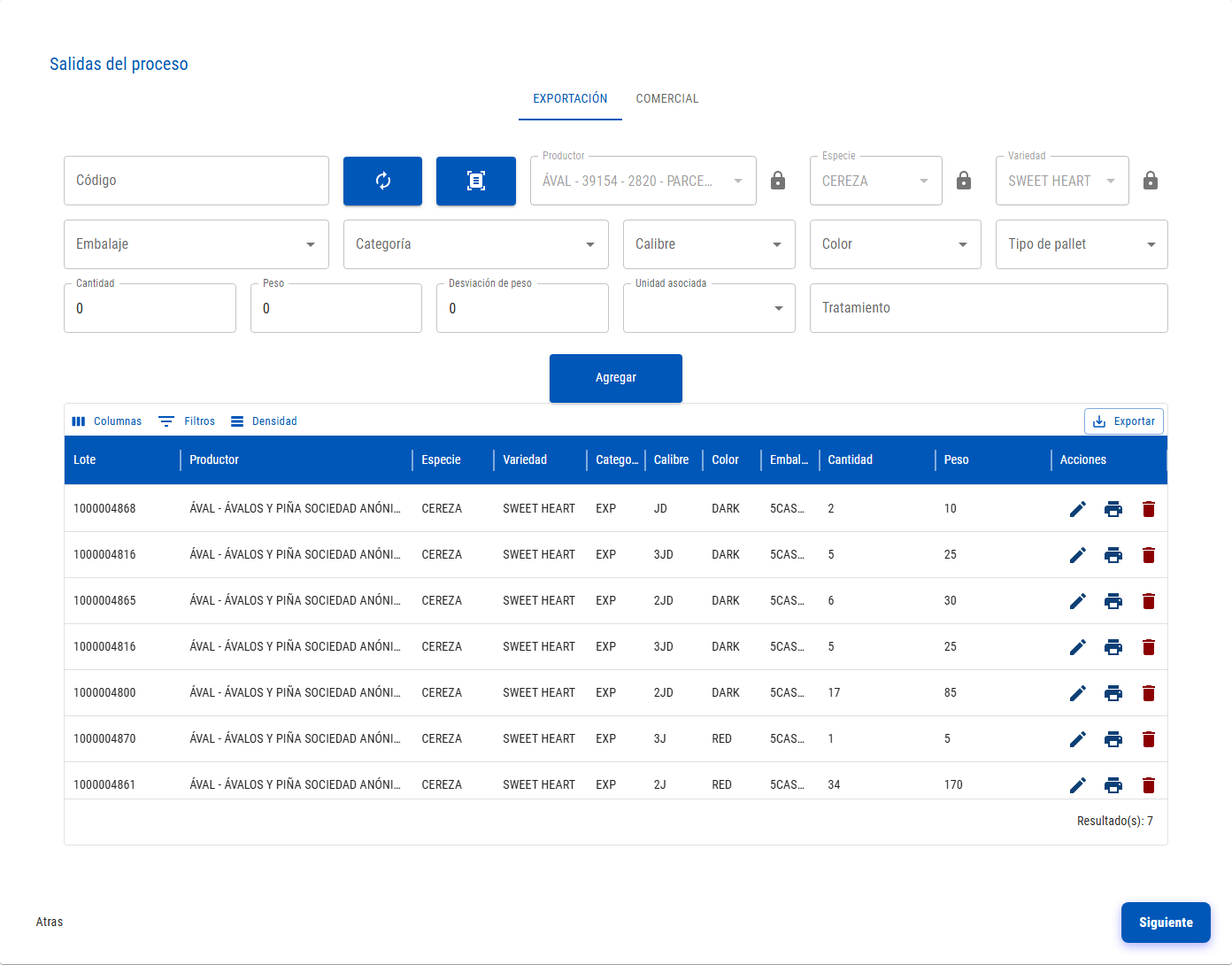Screen dimensions: 1232x965
Task: Expand the Categoría dropdown
Action: (476, 244)
